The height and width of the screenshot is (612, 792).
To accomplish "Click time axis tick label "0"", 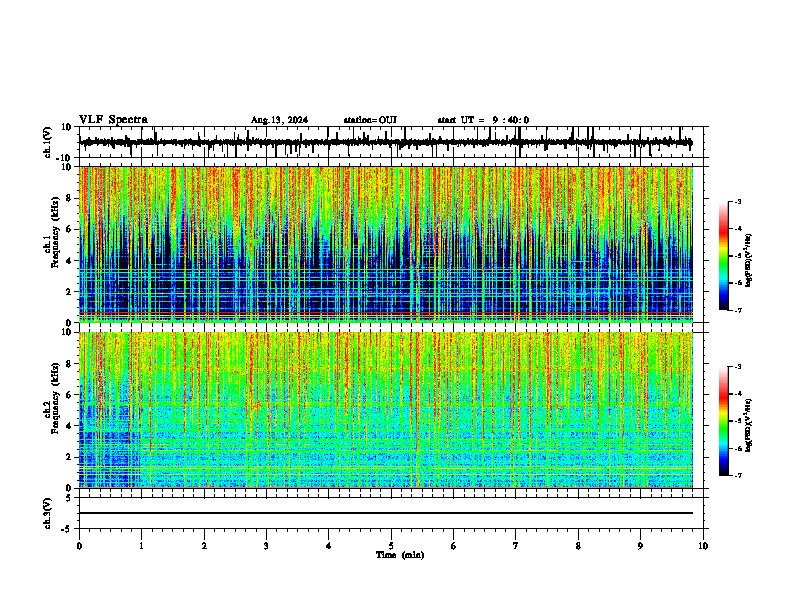I will (x=79, y=546).
